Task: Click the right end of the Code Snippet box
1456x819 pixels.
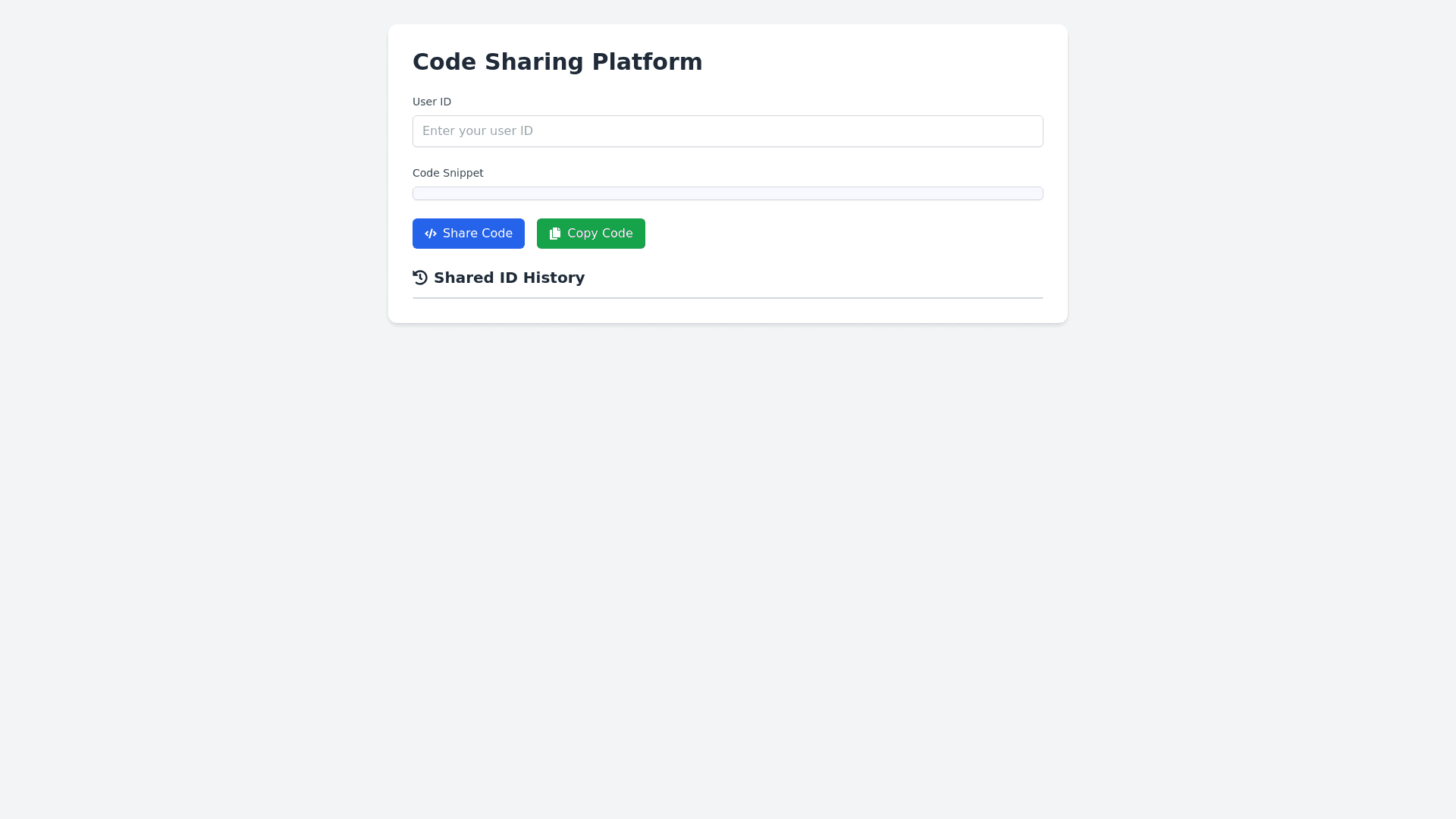Action: tap(1033, 193)
